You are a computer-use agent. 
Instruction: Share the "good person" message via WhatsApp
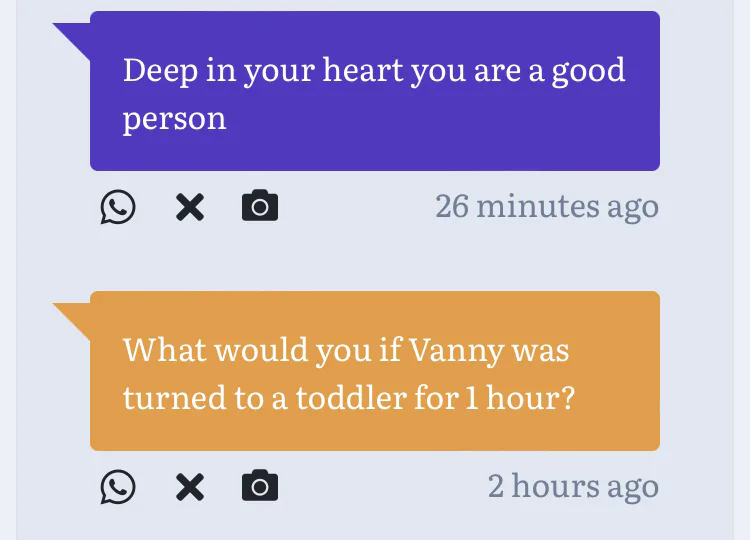pos(118,207)
